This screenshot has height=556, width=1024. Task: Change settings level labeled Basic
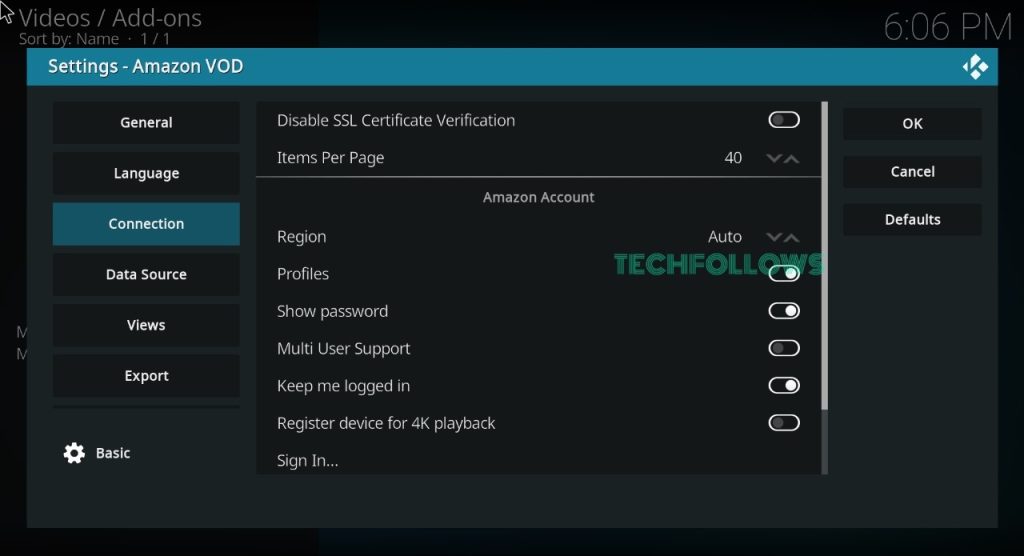[x=113, y=453]
